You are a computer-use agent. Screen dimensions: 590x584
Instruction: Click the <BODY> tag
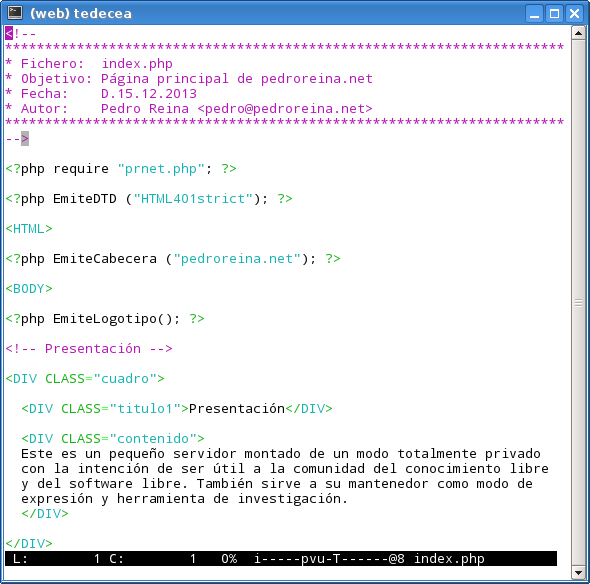(x=29, y=289)
